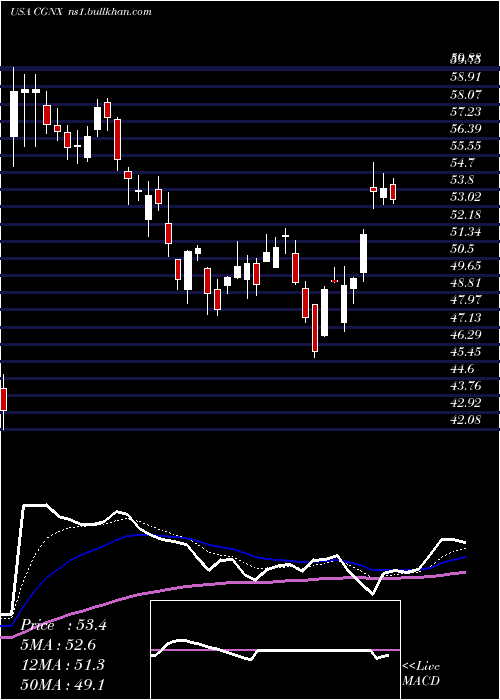The height and width of the screenshot is (700, 500).
Task: Click the 50.5 price axis label
Action: coord(463,249)
